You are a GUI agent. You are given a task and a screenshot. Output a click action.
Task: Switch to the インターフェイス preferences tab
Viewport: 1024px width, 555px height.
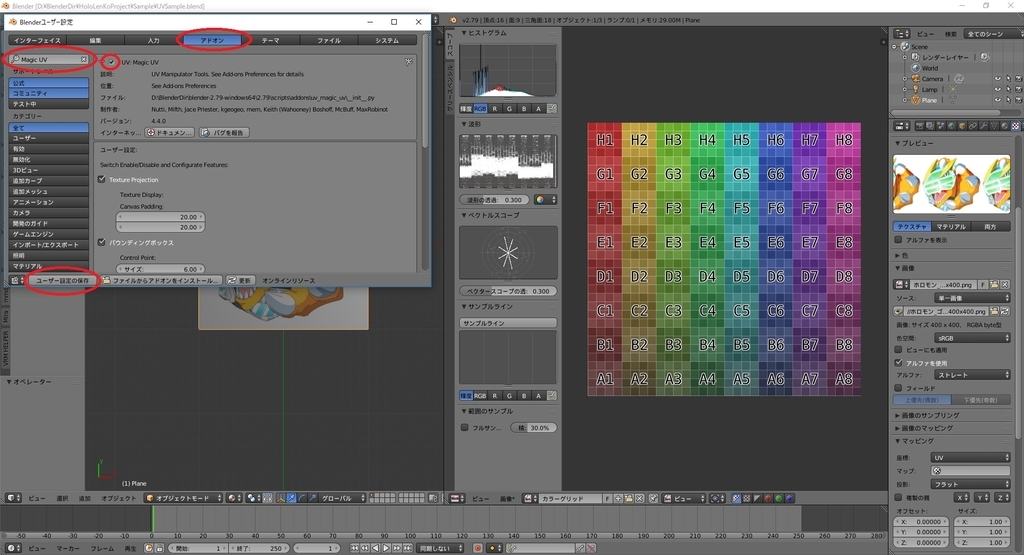click(37, 40)
